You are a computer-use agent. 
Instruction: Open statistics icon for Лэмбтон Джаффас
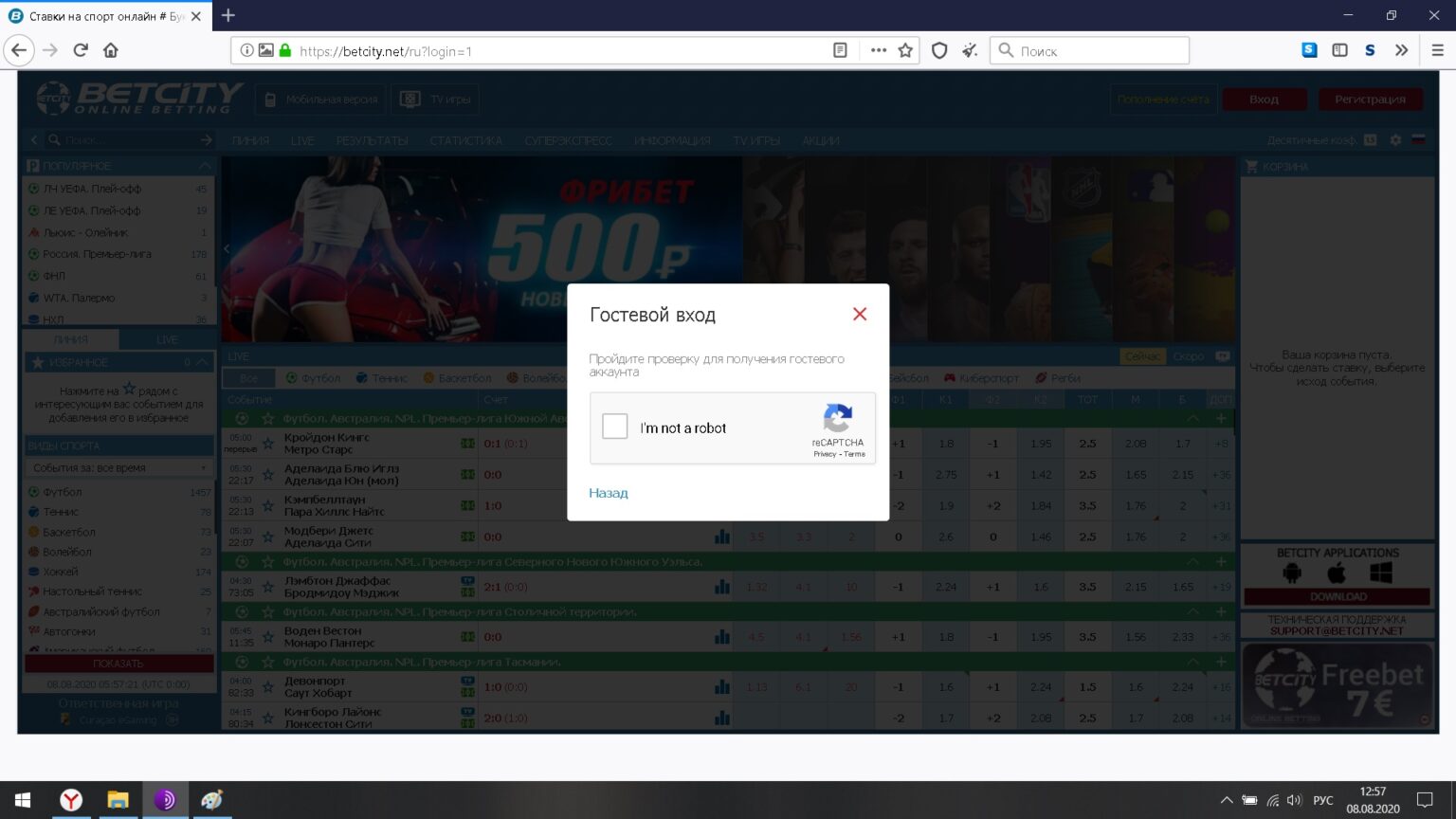pos(722,587)
